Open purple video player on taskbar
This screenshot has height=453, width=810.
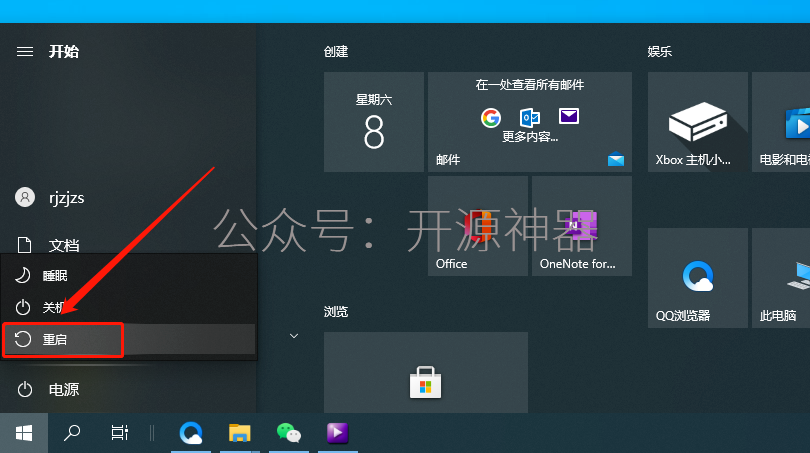(x=338, y=433)
